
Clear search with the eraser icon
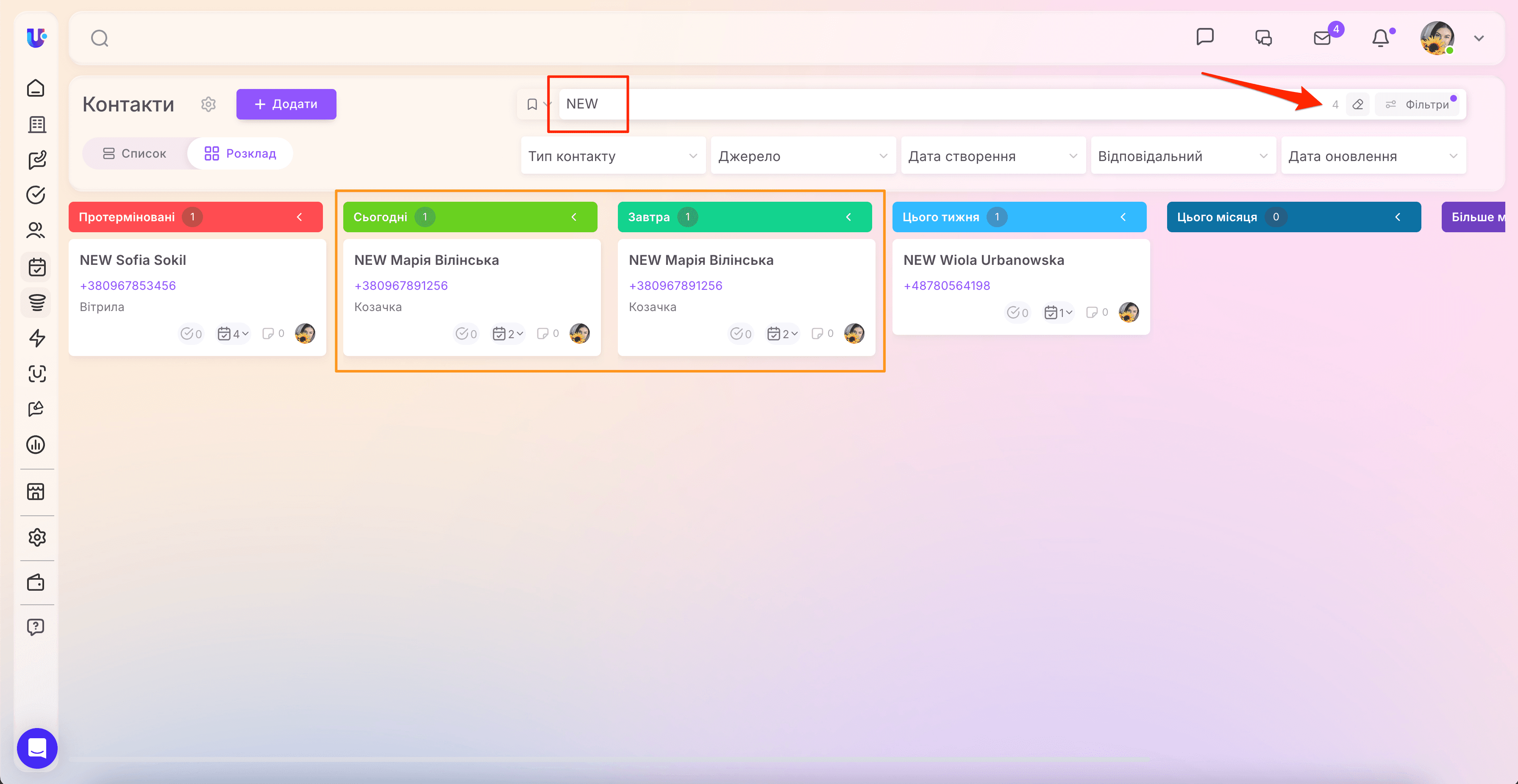tap(1358, 104)
